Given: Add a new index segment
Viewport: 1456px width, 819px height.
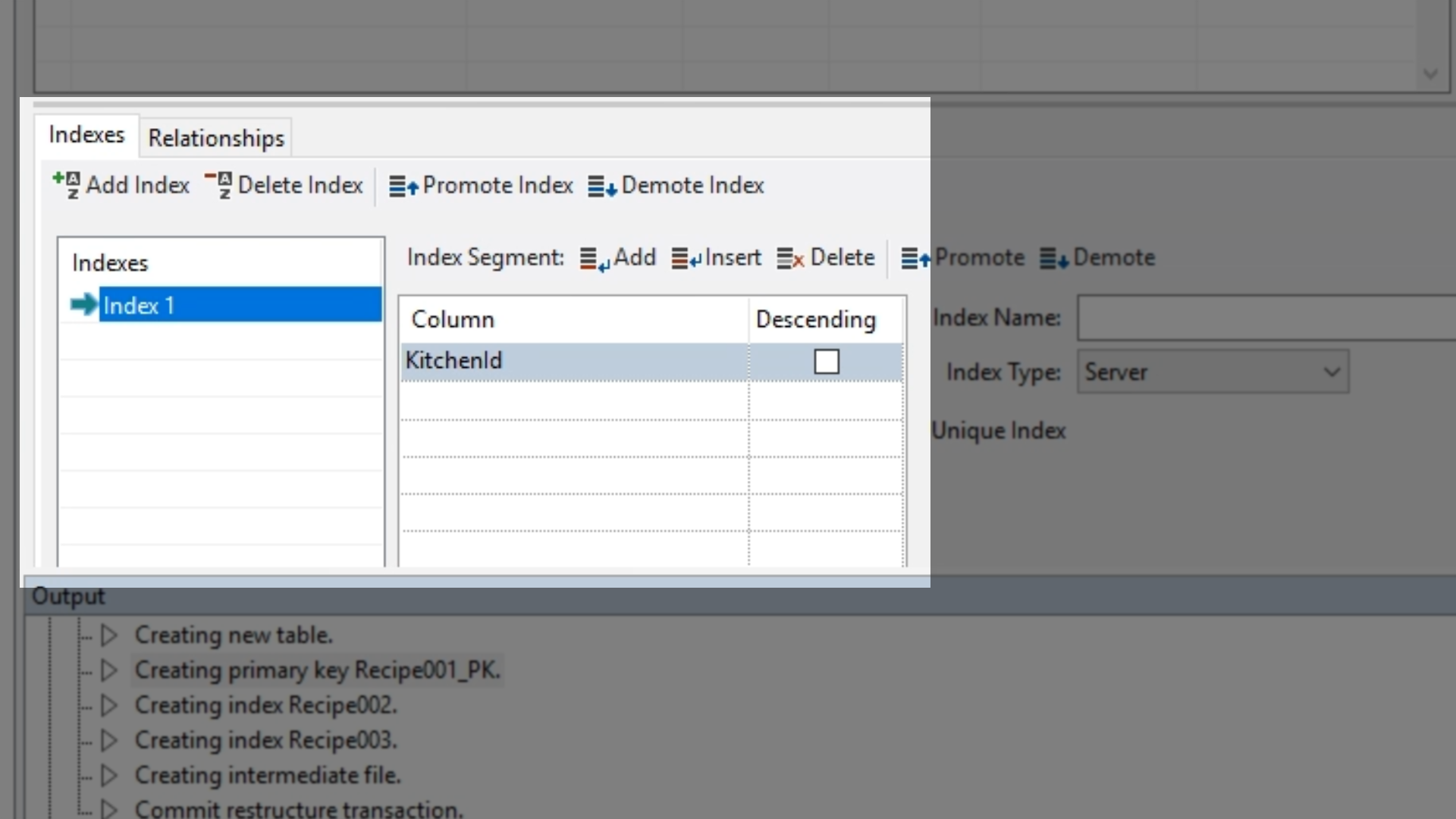Looking at the screenshot, I should 618,259.
